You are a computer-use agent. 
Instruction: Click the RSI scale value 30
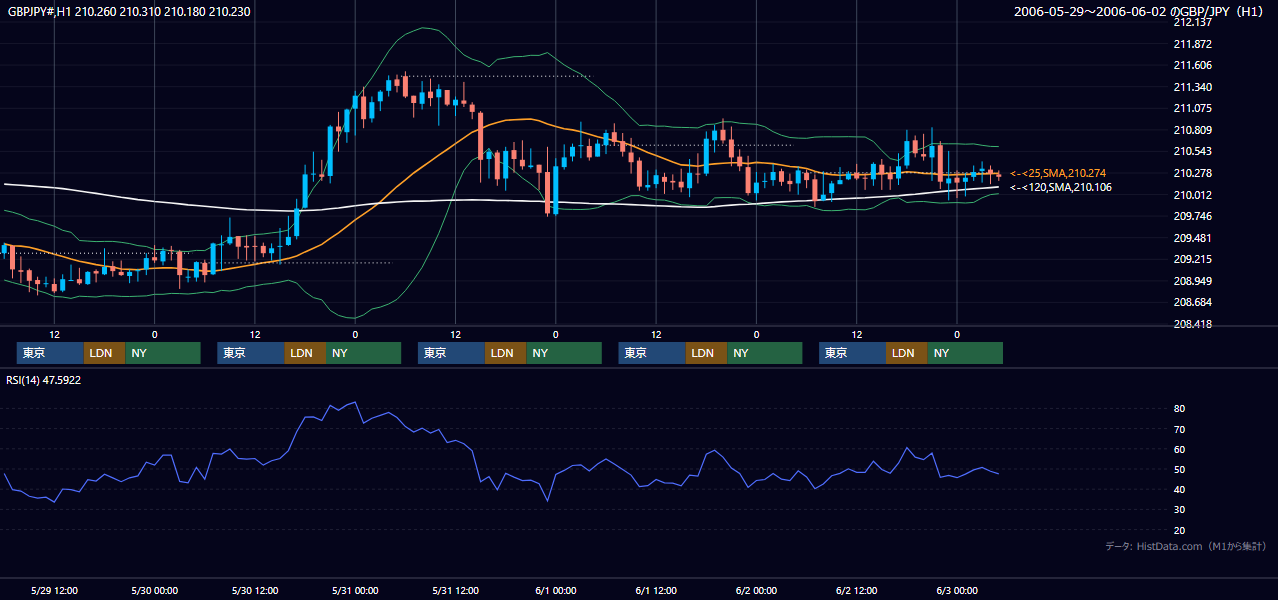pos(1180,510)
